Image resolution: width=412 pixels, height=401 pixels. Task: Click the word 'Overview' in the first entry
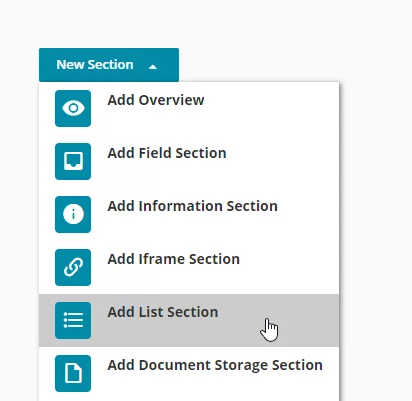[x=171, y=100]
